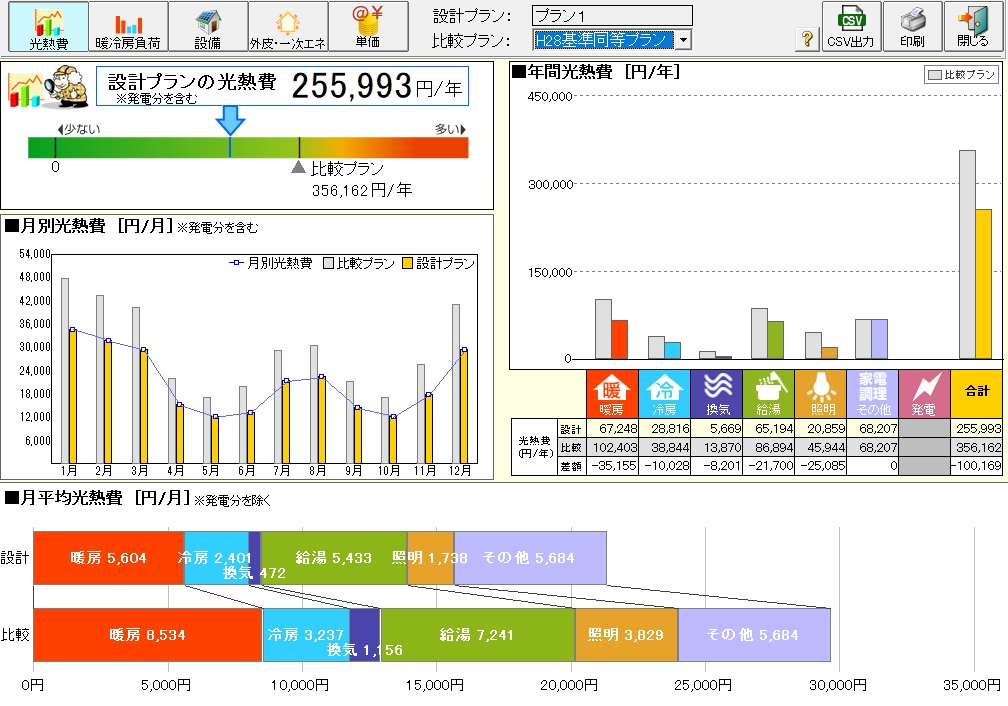Click the 給湯 7,241 comparison bar segment

point(478,635)
